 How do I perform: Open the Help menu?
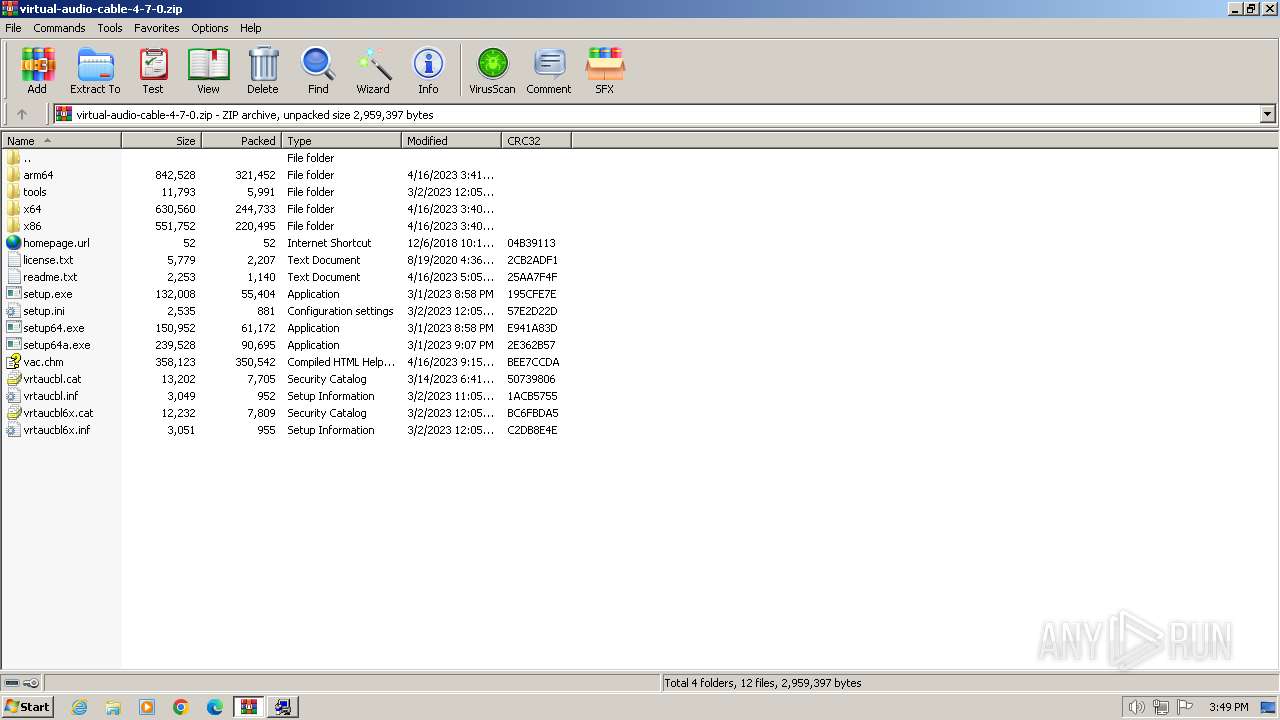pyautogui.click(x=251, y=28)
